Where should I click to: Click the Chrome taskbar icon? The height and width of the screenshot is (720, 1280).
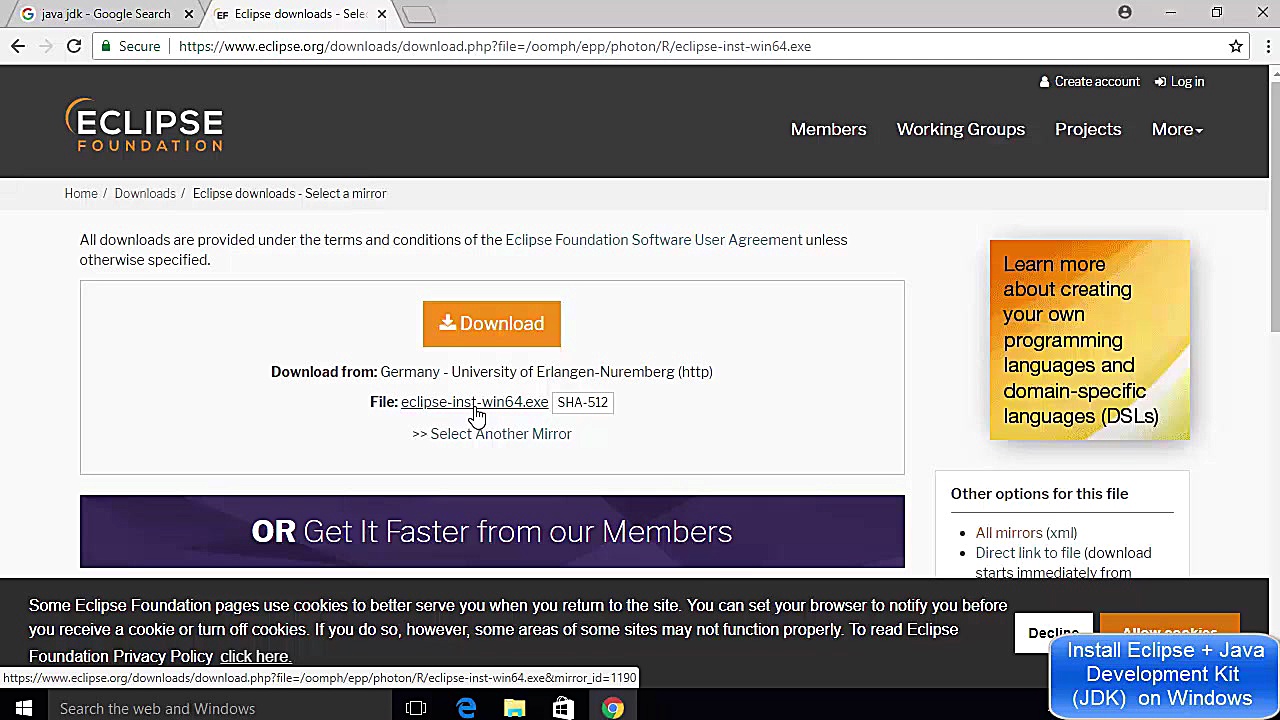pyautogui.click(x=613, y=708)
